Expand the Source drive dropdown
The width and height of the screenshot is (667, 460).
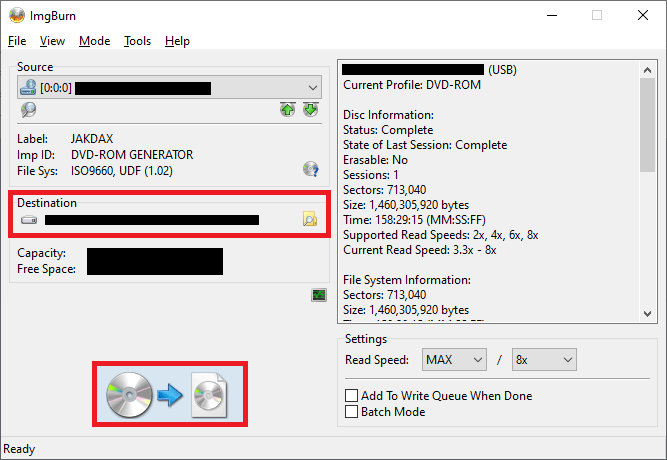[x=313, y=88]
